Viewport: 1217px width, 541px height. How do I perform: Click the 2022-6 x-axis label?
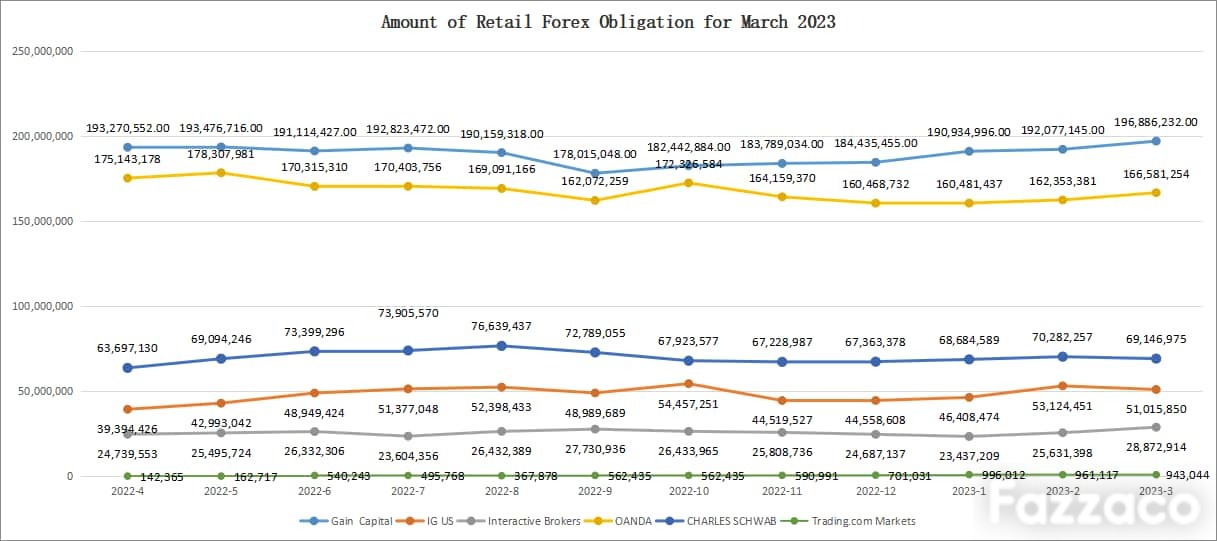pyautogui.click(x=315, y=492)
